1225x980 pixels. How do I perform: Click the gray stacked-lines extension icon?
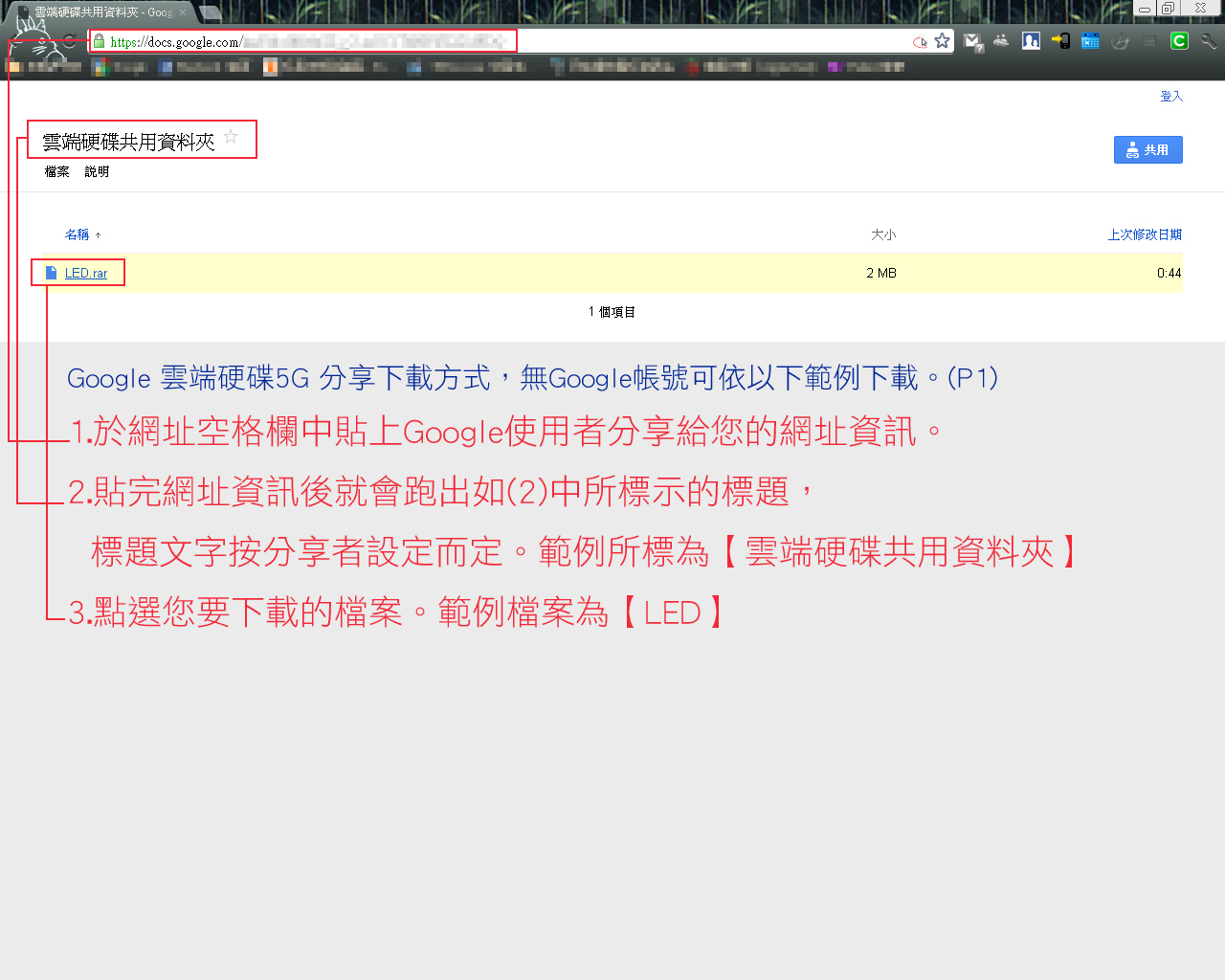1149,41
